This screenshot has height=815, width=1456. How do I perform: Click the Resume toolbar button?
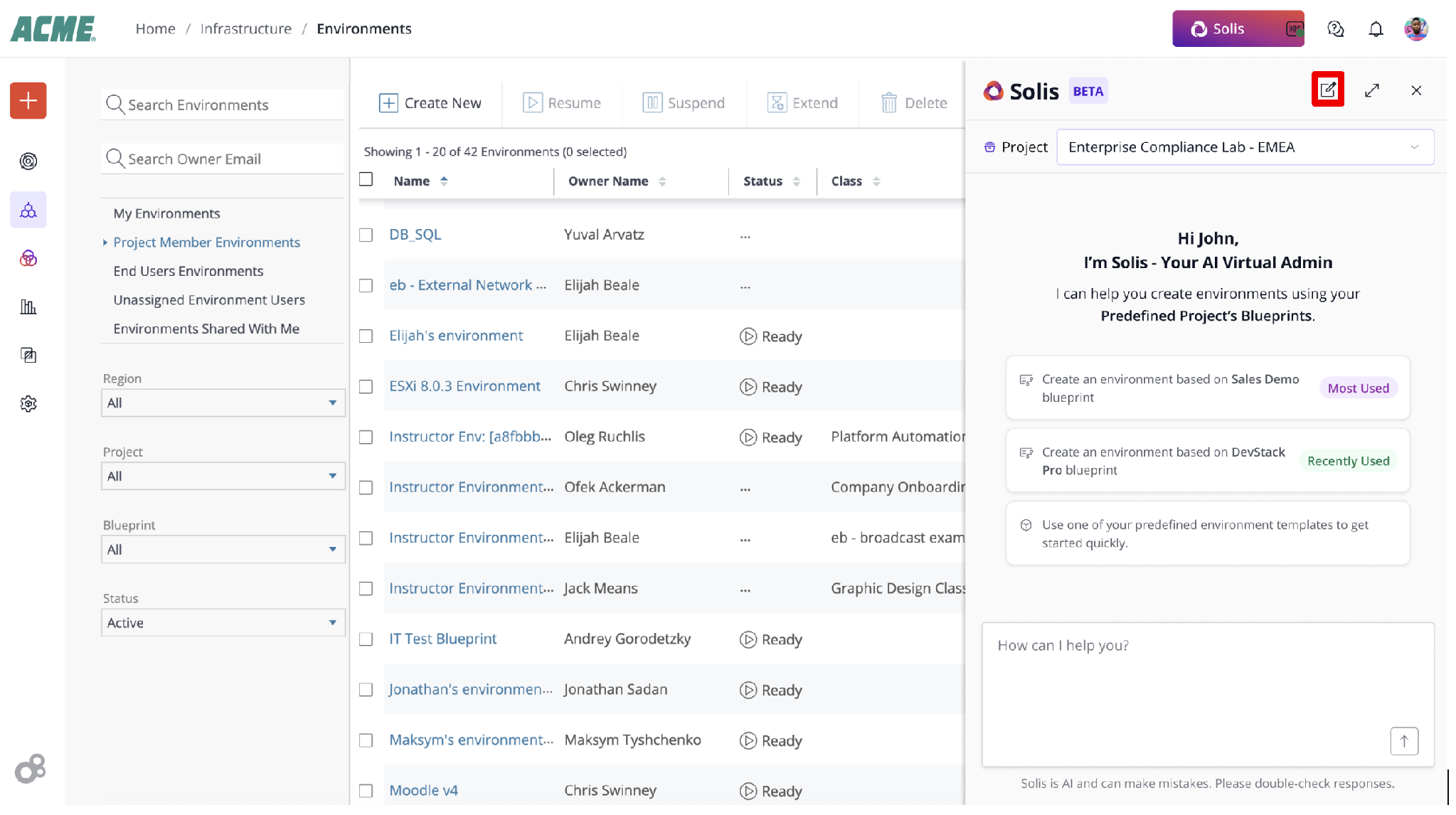pyautogui.click(x=562, y=103)
